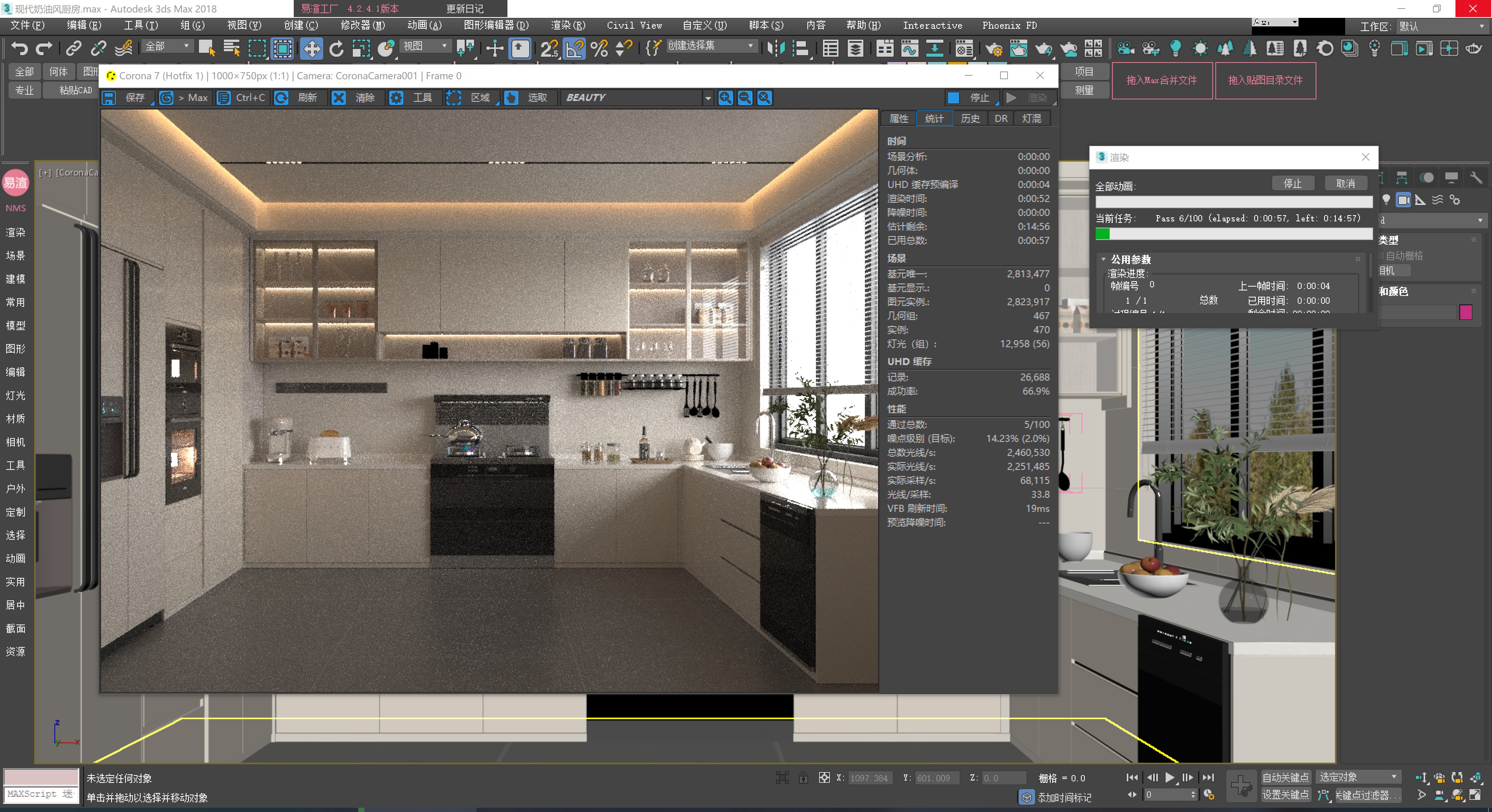The height and width of the screenshot is (812, 1492).
Task: Open the 全部 selection filter dropdown
Action: [167, 46]
